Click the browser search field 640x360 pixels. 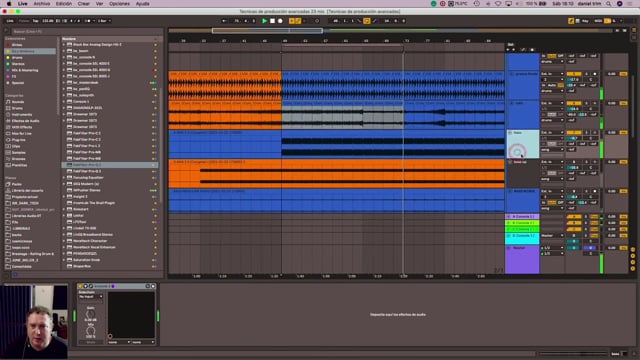point(87,31)
